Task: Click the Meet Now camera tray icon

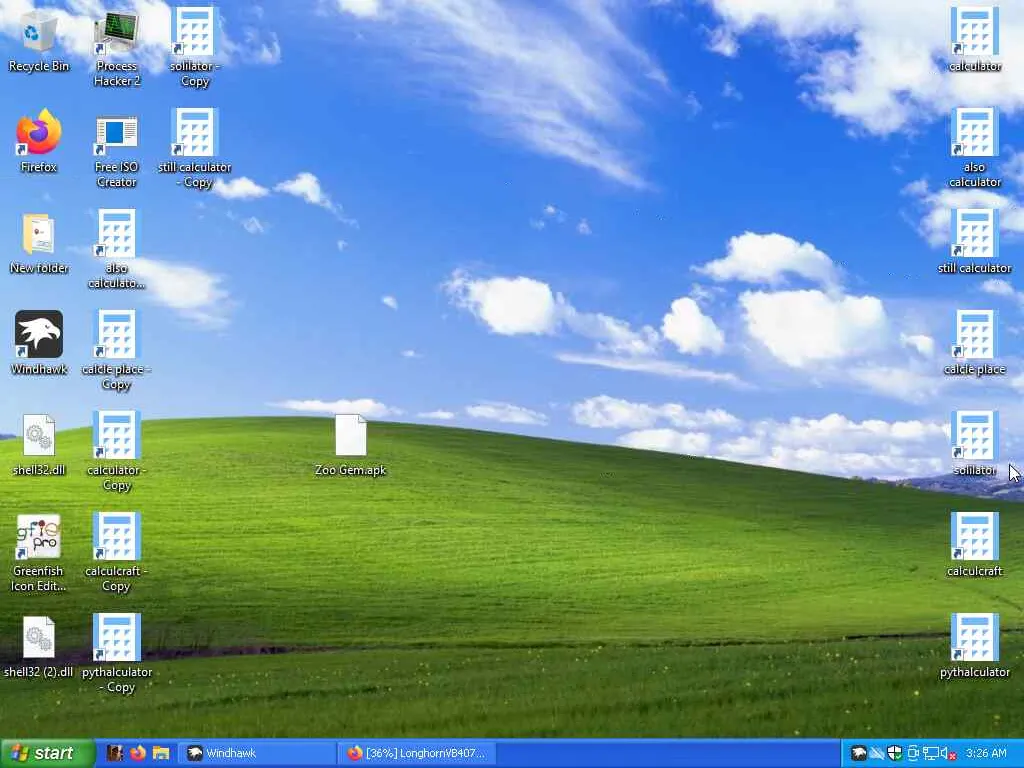Action: click(x=913, y=754)
